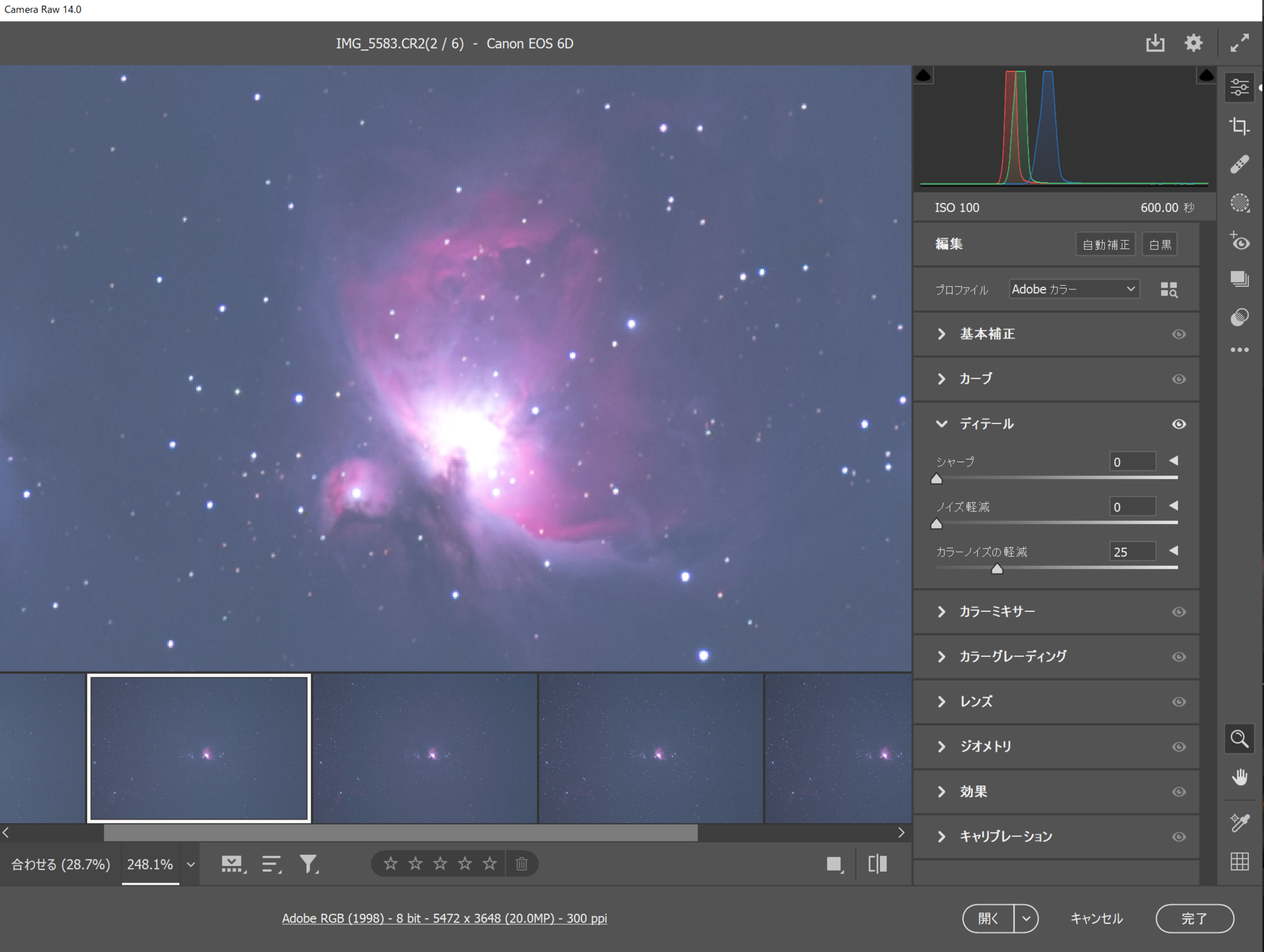Screen dimensions: 1264x952
Task: Click the 開く button
Action: [988, 918]
